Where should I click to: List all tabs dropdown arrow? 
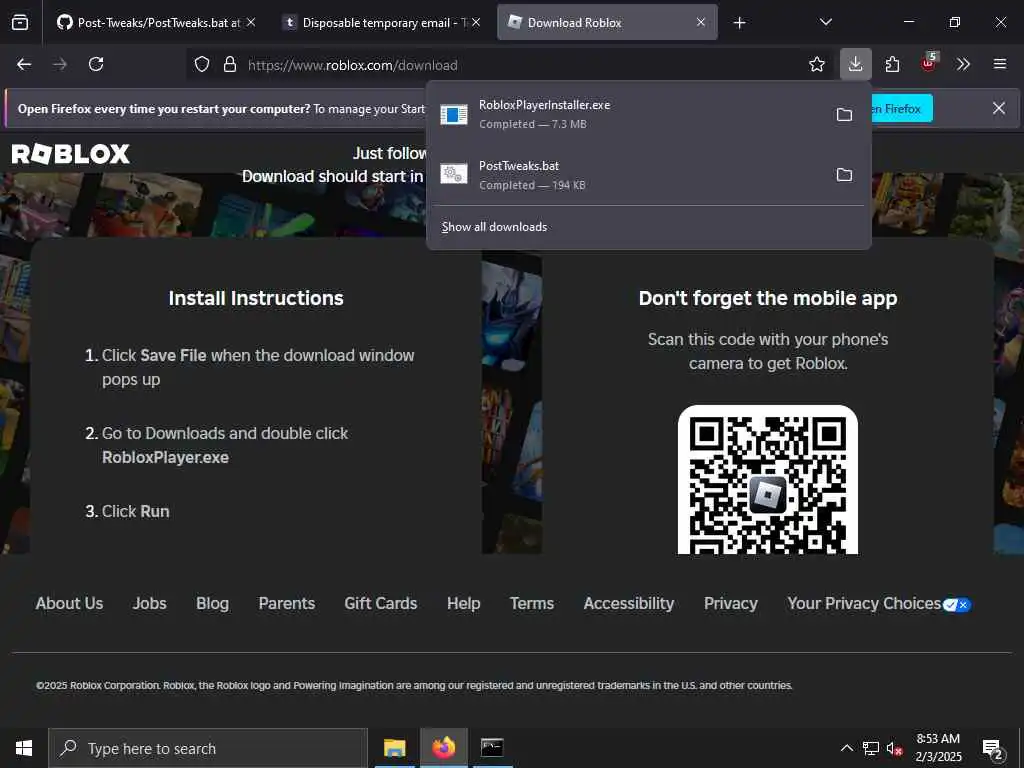[825, 22]
